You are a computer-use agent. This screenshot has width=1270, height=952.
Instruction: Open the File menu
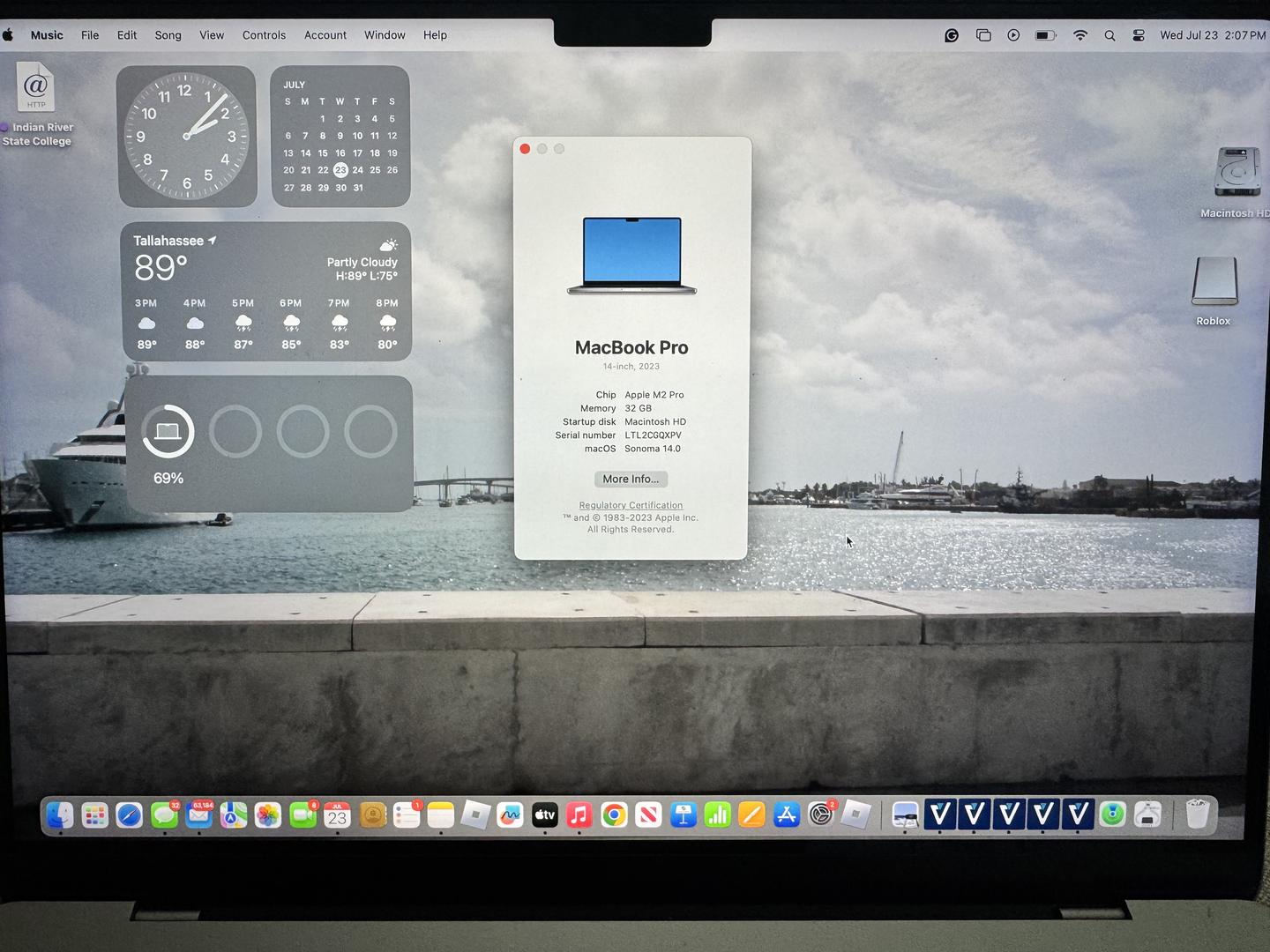pyautogui.click(x=90, y=35)
